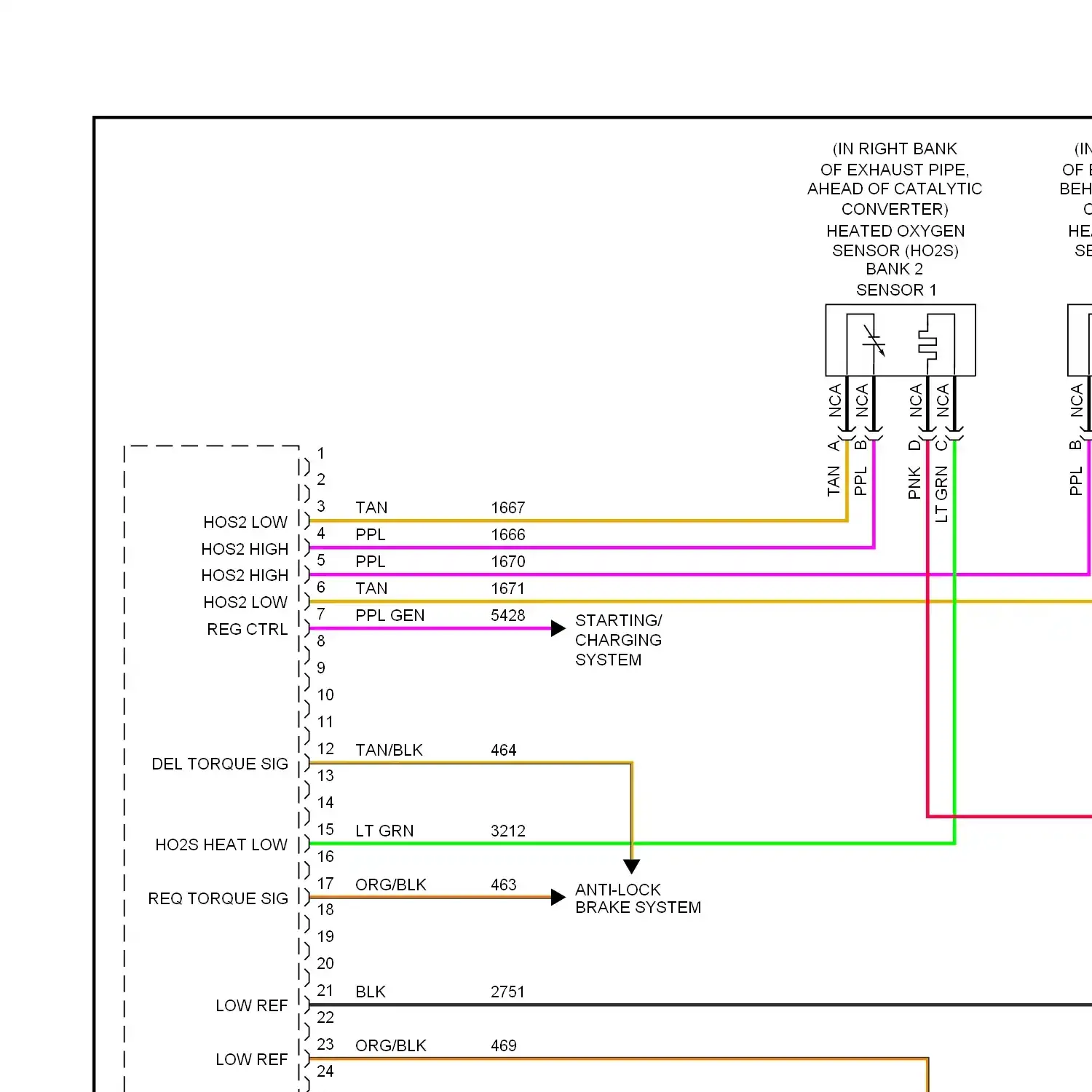
Task: Select the BANK 2 text under the sensor title
Action: click(895, 269)
